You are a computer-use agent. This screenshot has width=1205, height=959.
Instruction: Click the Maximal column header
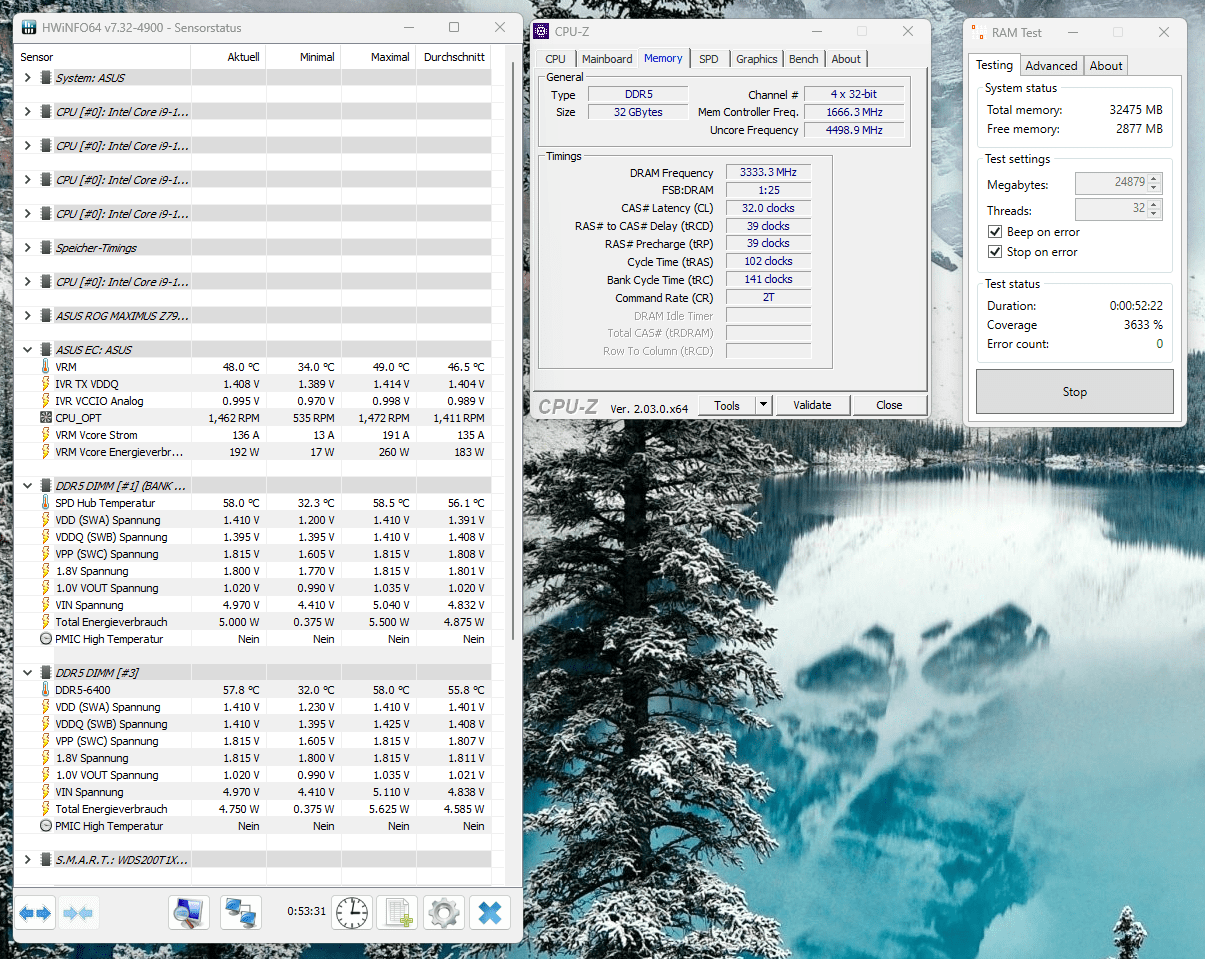(x=378, y=57)
